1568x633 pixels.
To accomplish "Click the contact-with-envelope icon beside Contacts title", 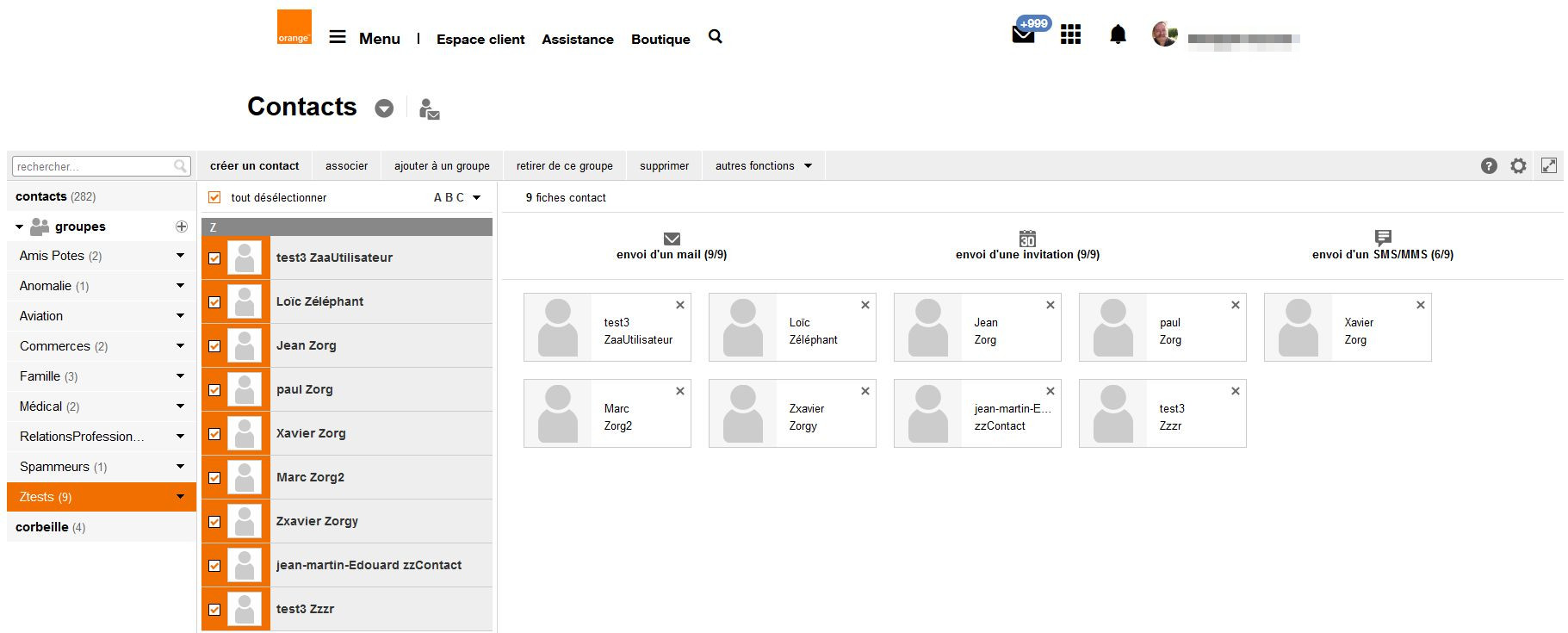I will (429, 109).
